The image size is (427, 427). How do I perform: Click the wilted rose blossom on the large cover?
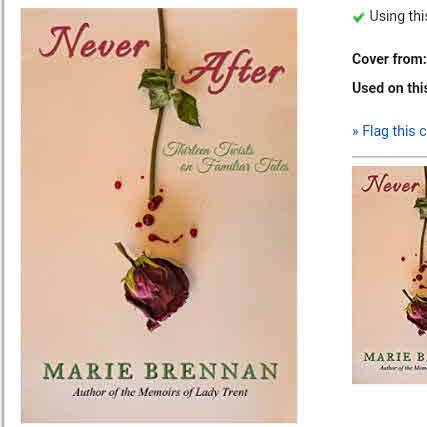click(154, 287)
